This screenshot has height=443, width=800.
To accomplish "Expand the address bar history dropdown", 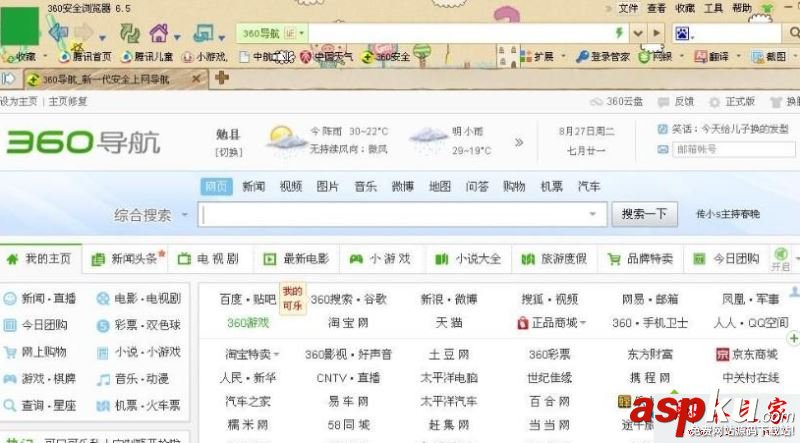I will (x=638, y=34).
